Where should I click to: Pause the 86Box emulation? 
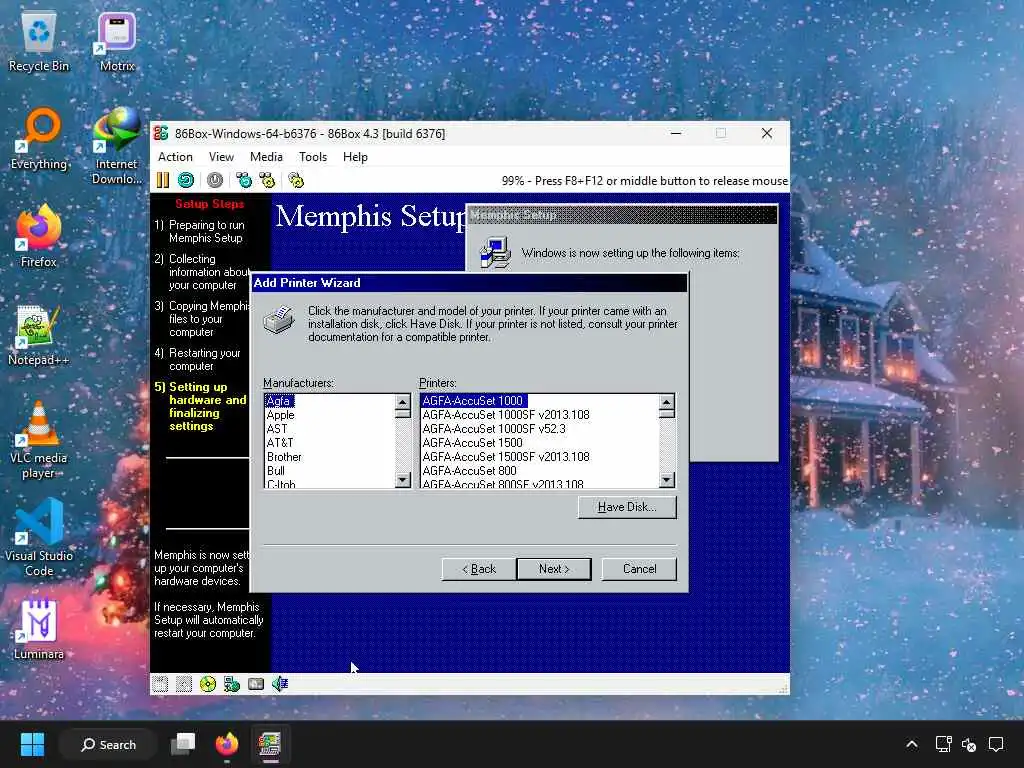[x=163, y=180]
